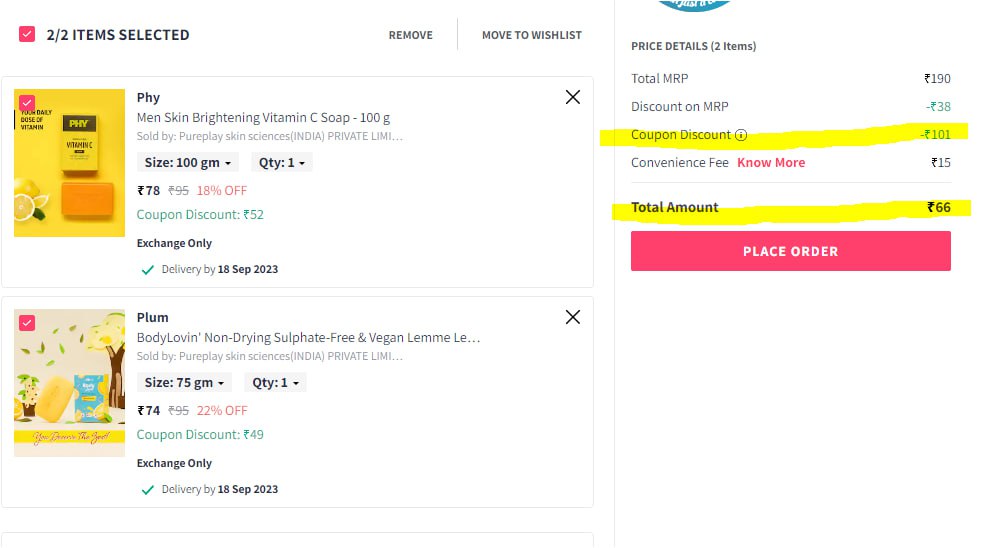Remove Plum soap item with X icon
This screenshot has height=548, width=981.
pos(572,317)
